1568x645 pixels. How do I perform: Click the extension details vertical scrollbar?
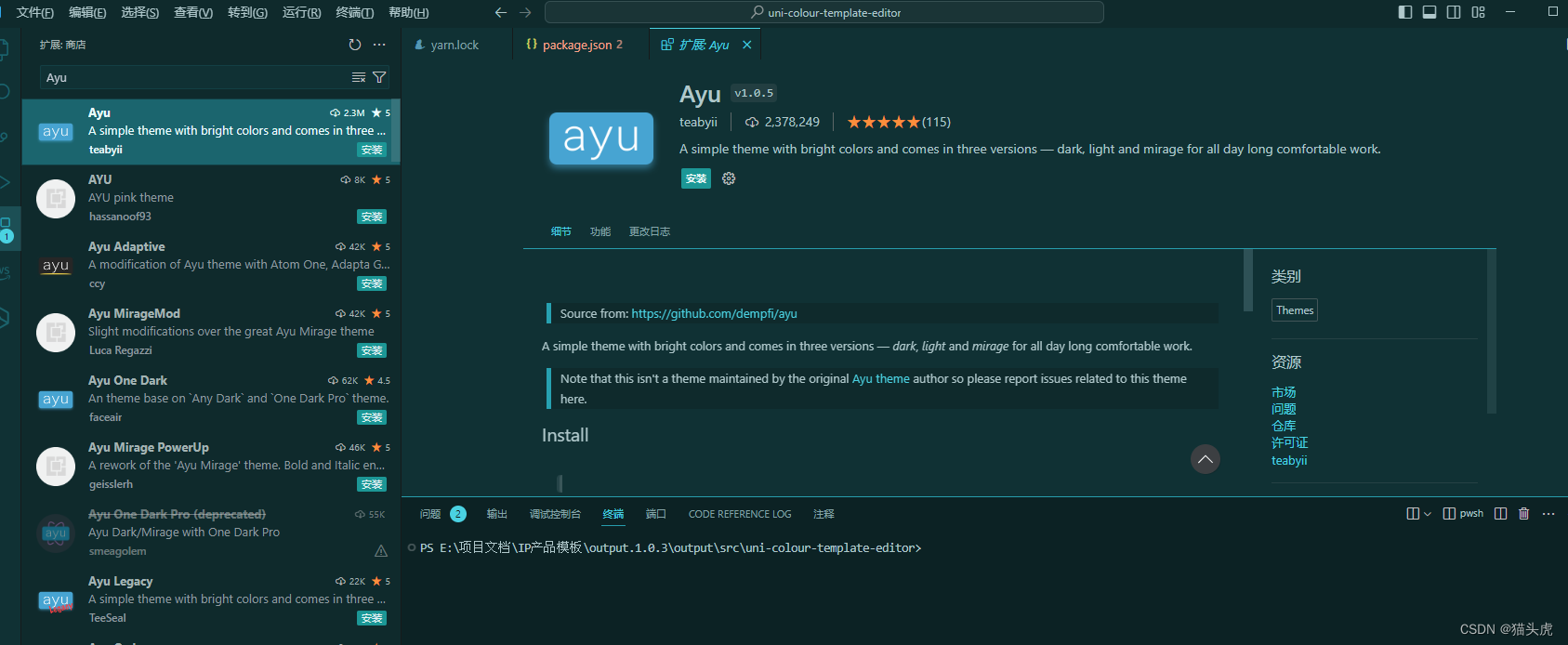(x=1247, y=280)
